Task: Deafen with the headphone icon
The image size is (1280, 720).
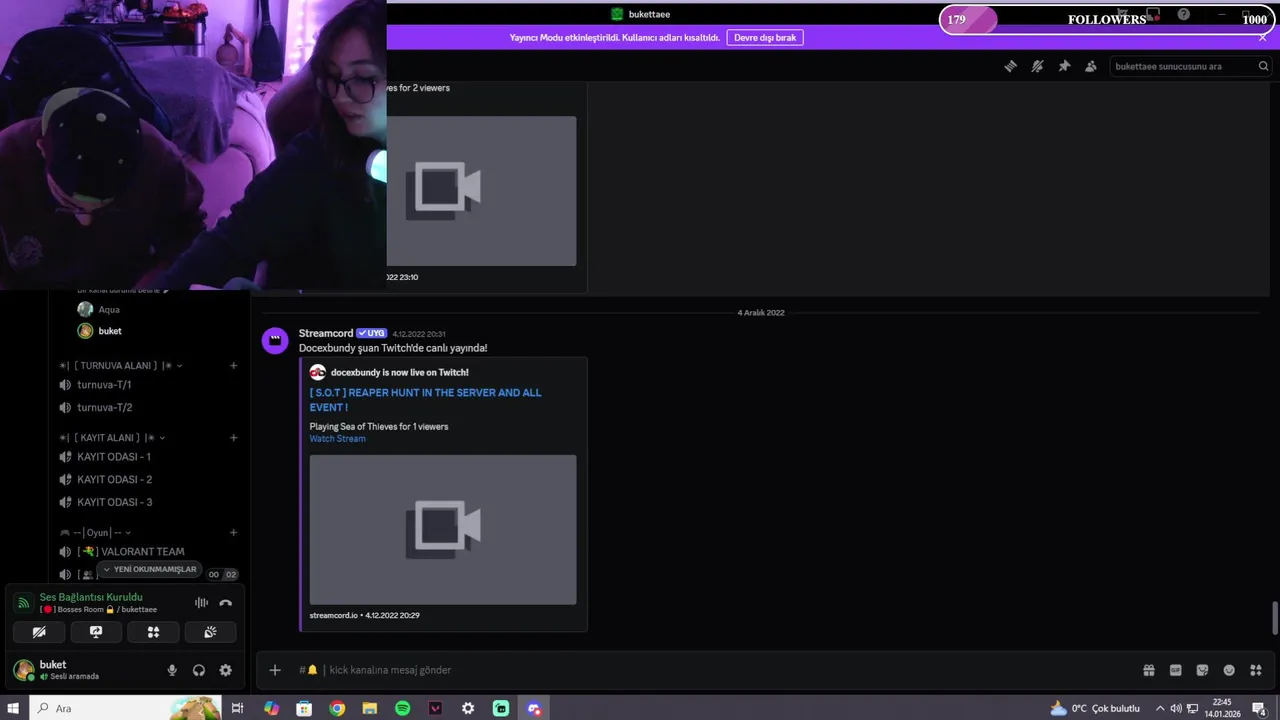Action: (x=199, y=670)
